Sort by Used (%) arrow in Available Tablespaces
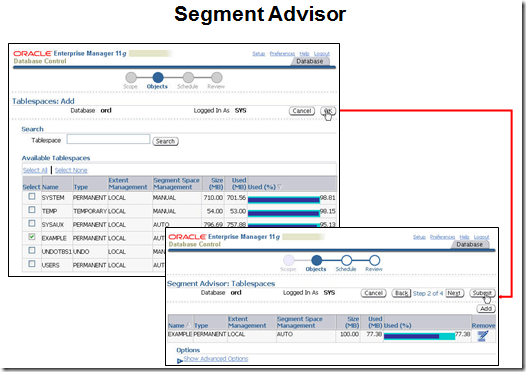526x372 pixels. click(x=279, y=187)
